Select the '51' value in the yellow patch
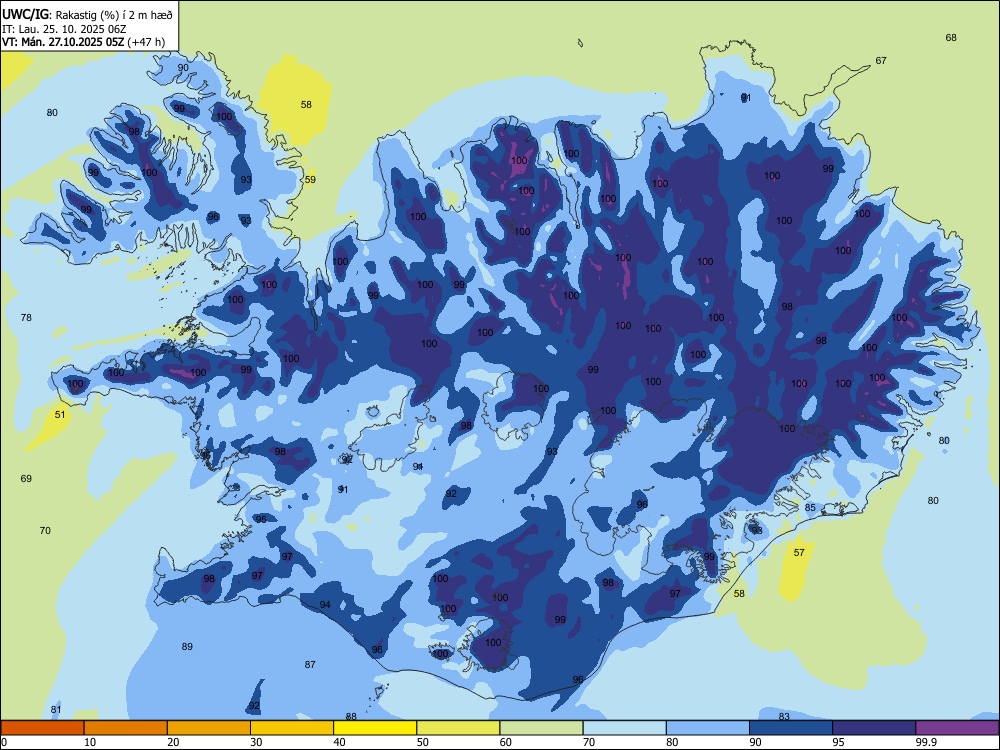The height and width of the screenshot is (750, 1000). (60, 415)
